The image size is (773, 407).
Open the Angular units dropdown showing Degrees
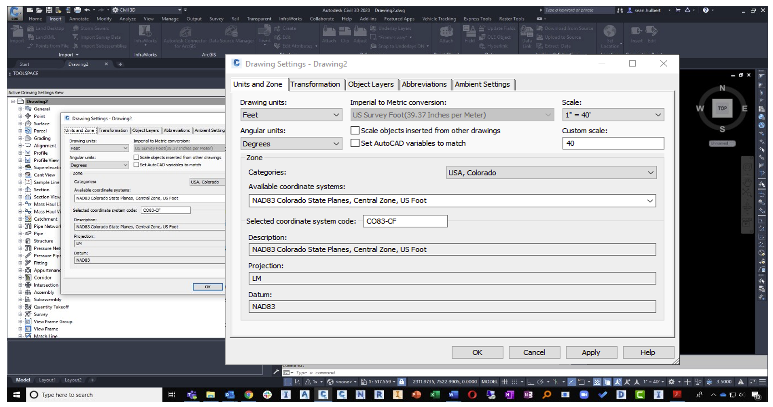291,144
